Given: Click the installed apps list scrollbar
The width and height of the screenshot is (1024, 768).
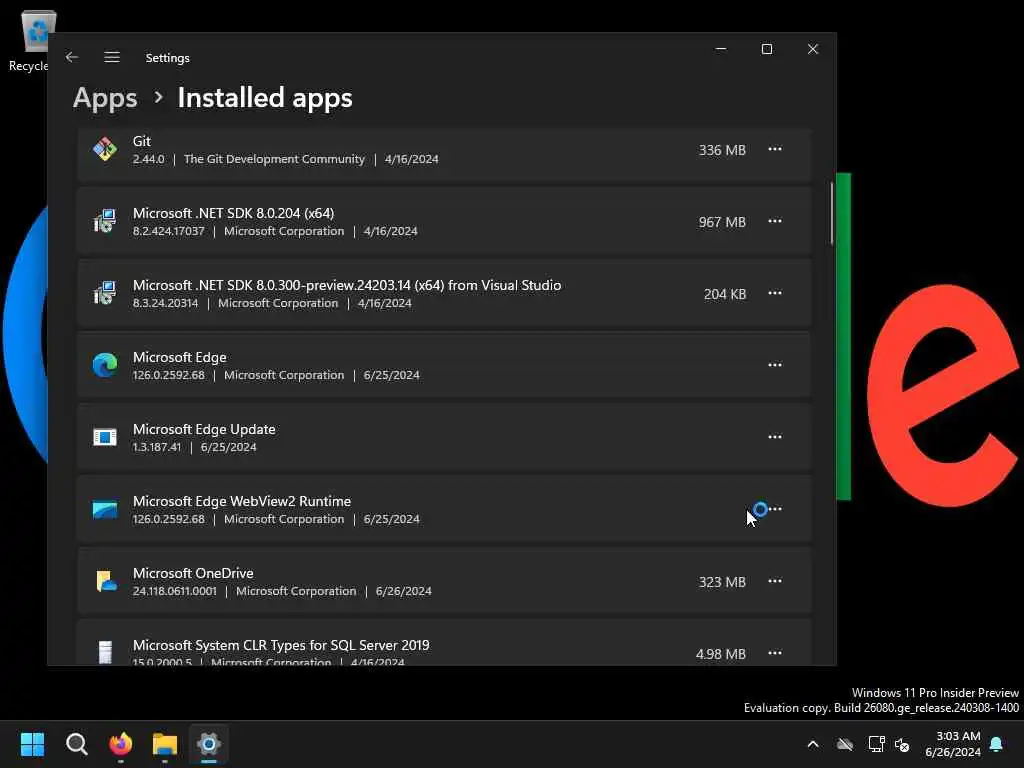Looking at the screenshot, I should point(831,214).
